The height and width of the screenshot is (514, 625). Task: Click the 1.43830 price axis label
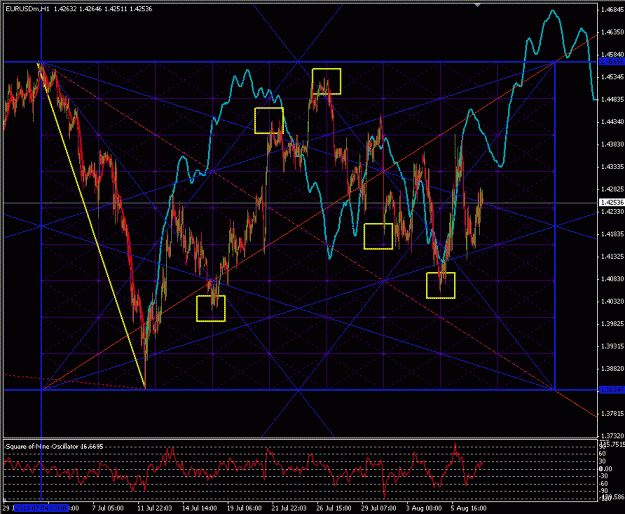pyautogui.click(x=613, y=144)
